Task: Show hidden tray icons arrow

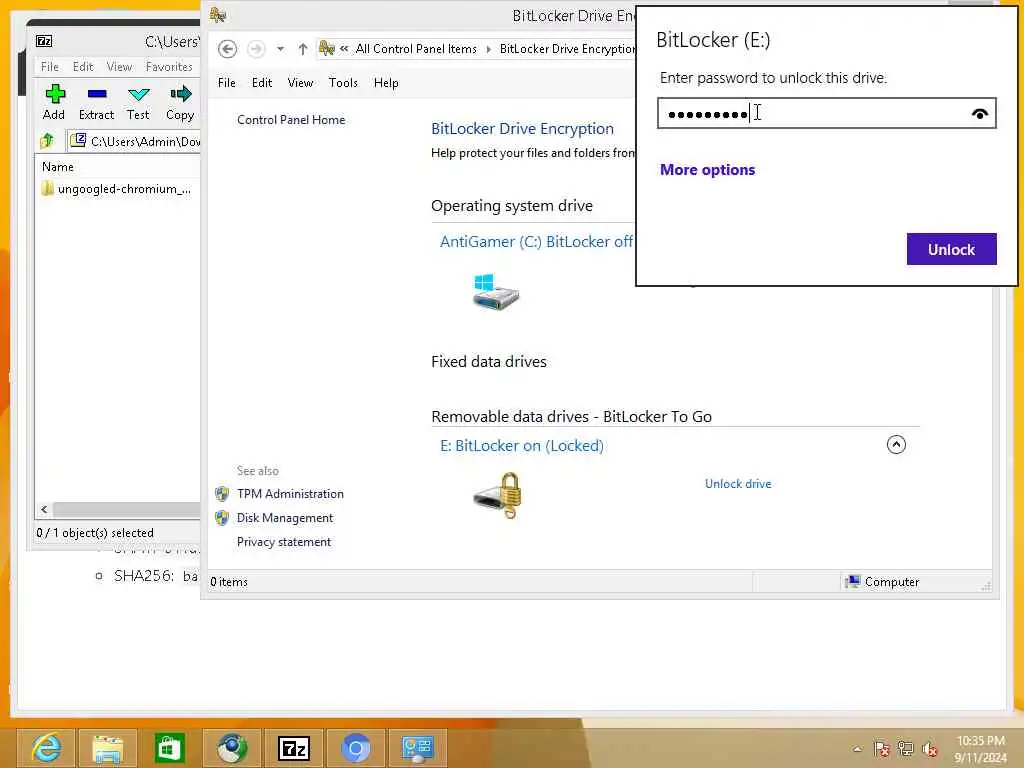Action: (857, 749)
